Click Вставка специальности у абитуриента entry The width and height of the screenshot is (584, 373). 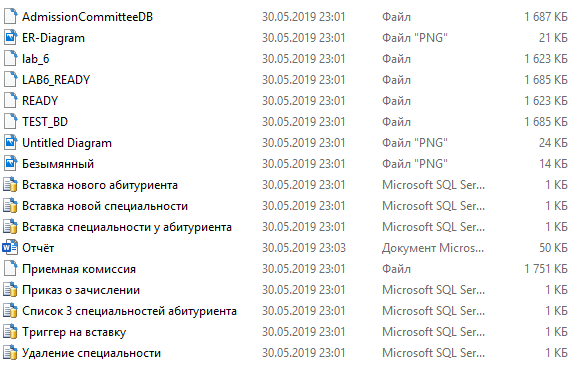[127, 227]
